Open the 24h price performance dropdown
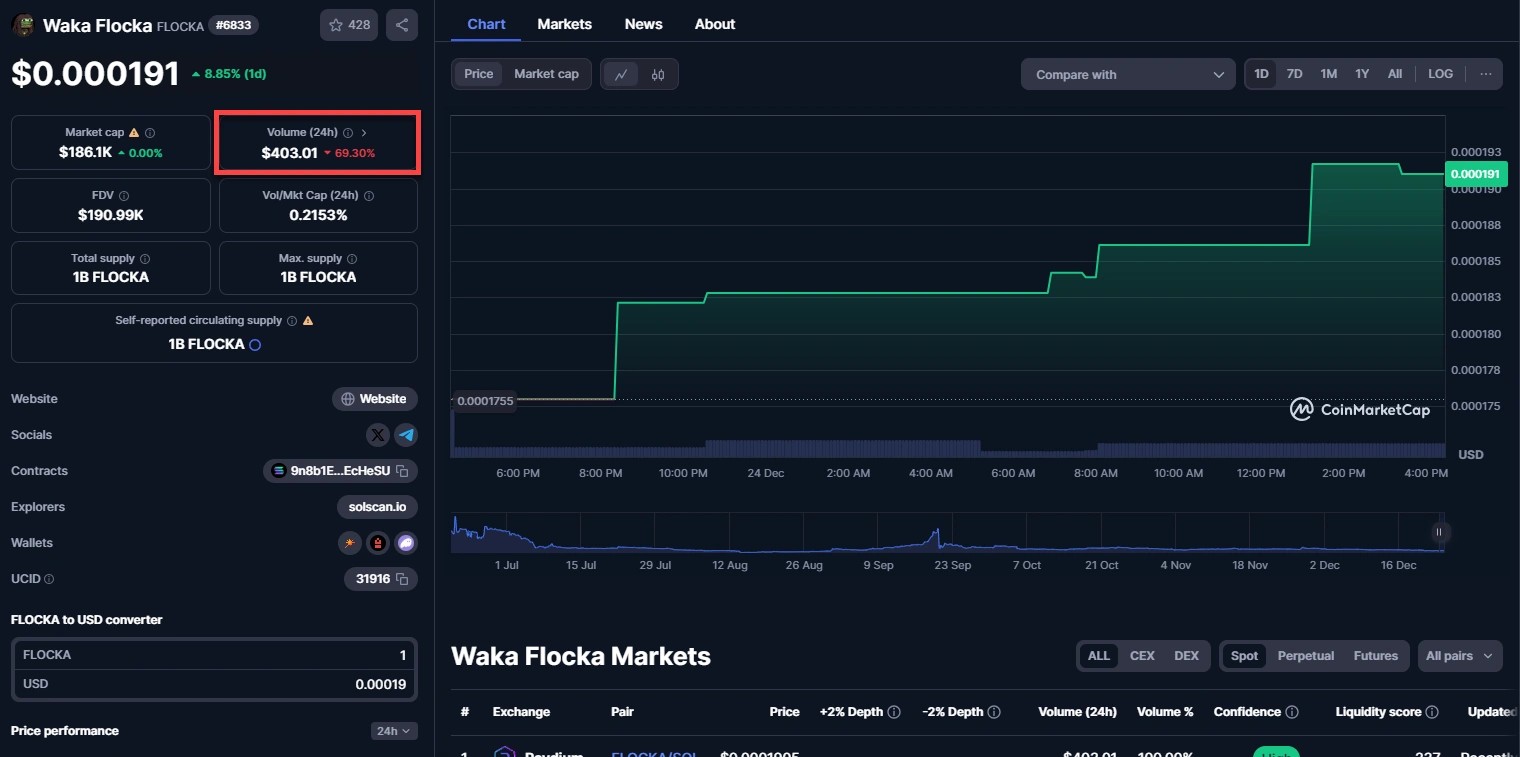The image size is (1520, 757). click(x=393, y=731)
